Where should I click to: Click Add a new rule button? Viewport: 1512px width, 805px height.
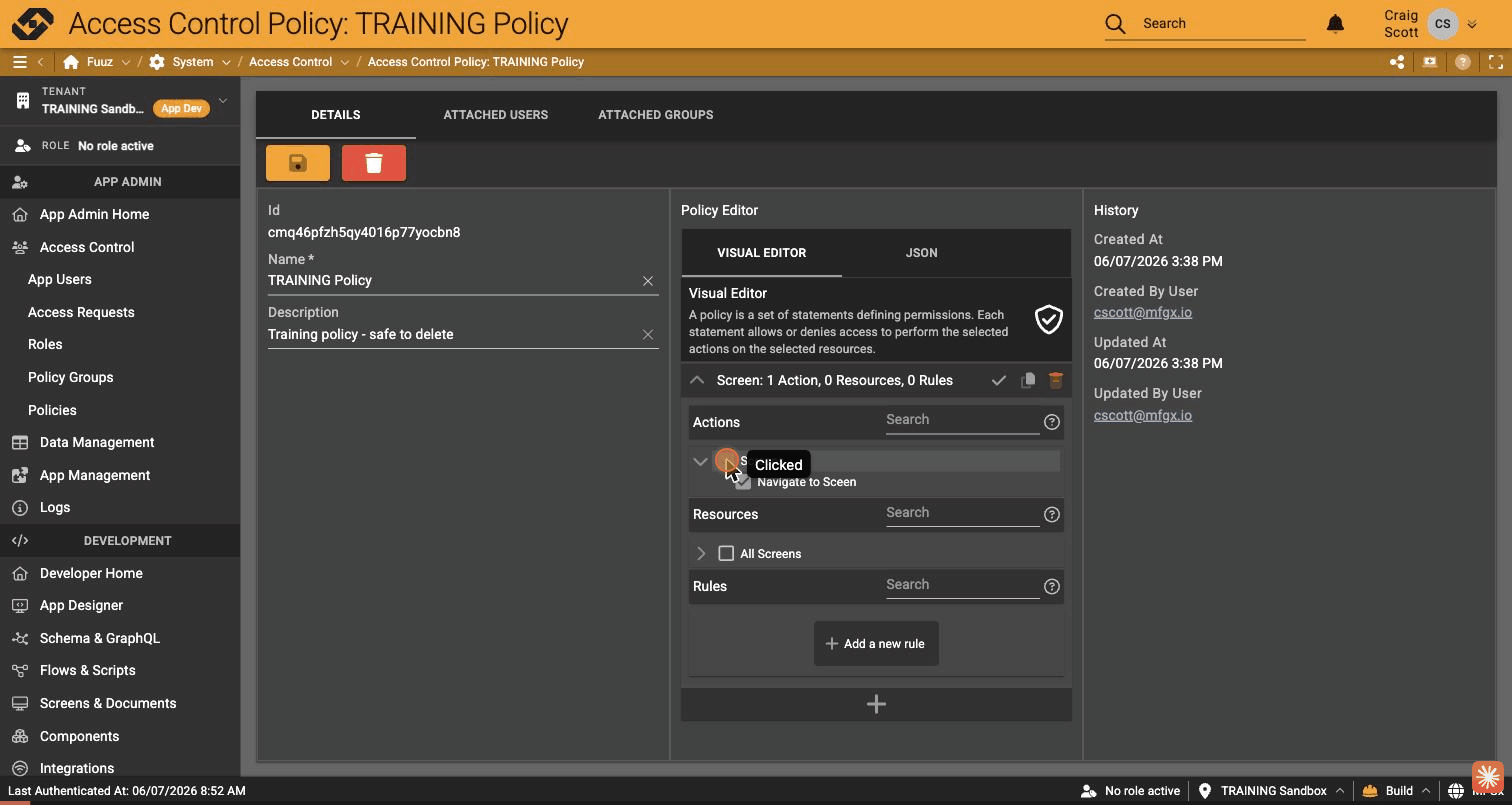(x=876, y=644)
